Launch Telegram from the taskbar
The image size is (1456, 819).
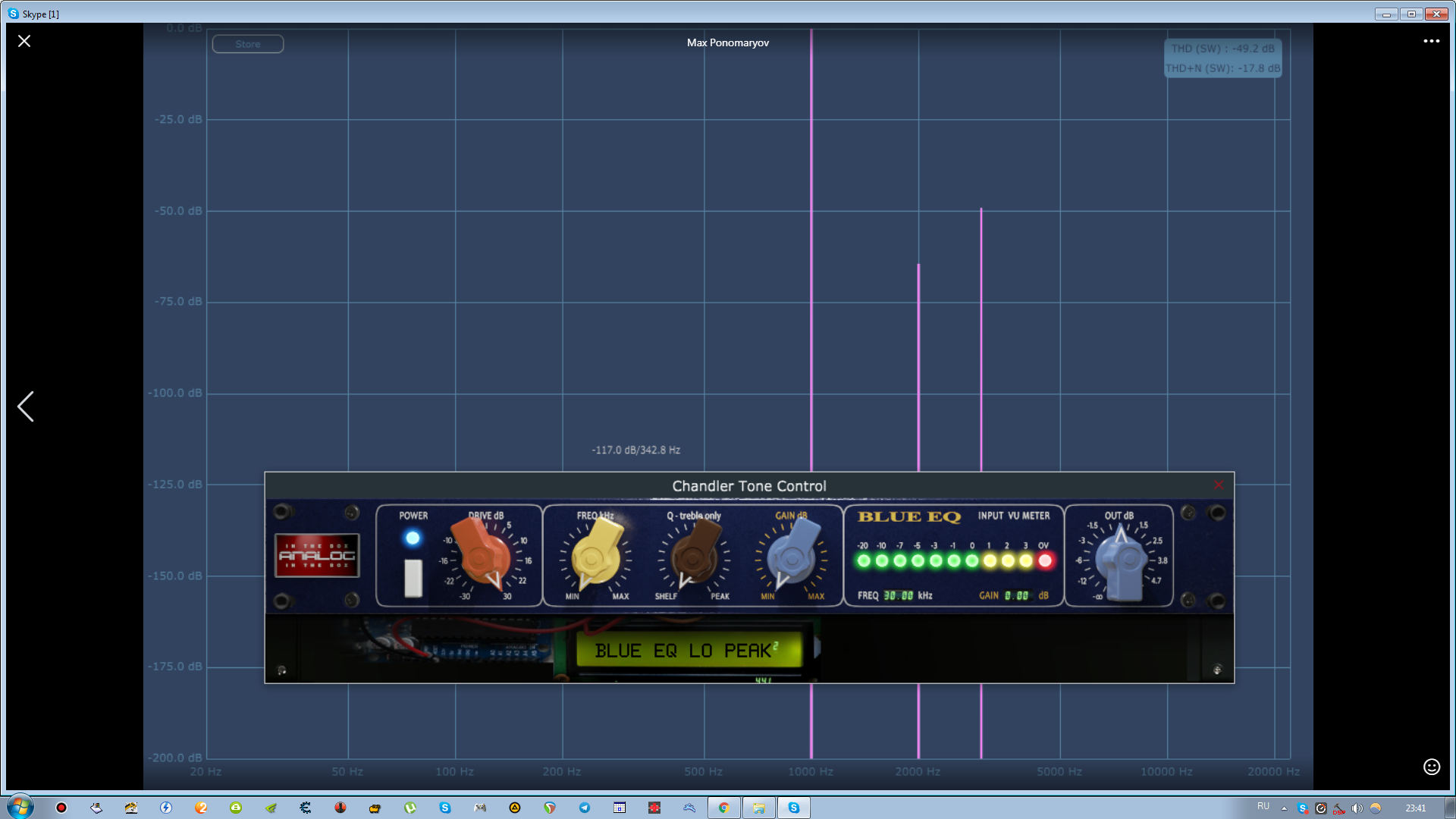click(585, 808)
